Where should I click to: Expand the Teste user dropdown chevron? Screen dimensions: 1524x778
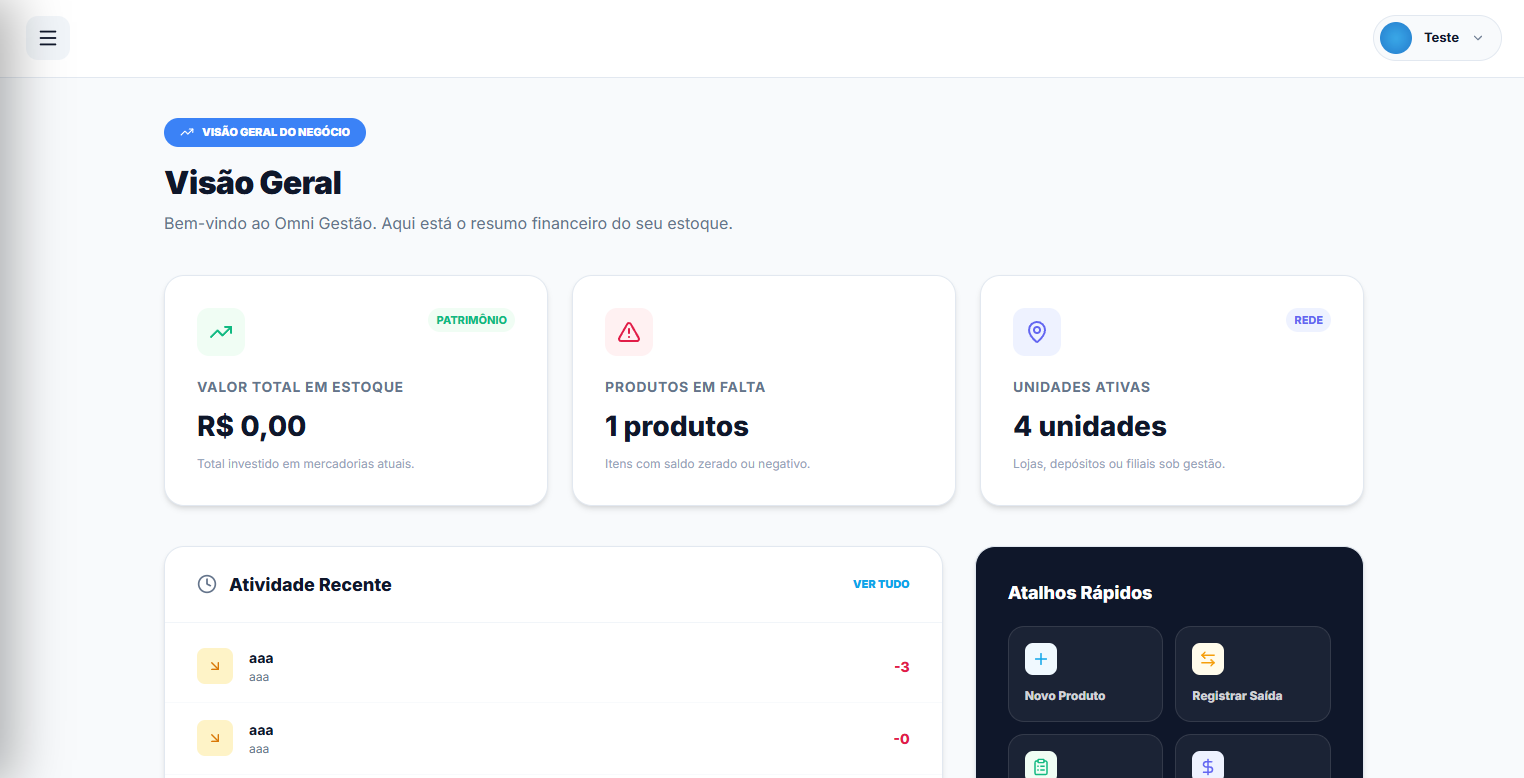click(x=1479, y=38)
